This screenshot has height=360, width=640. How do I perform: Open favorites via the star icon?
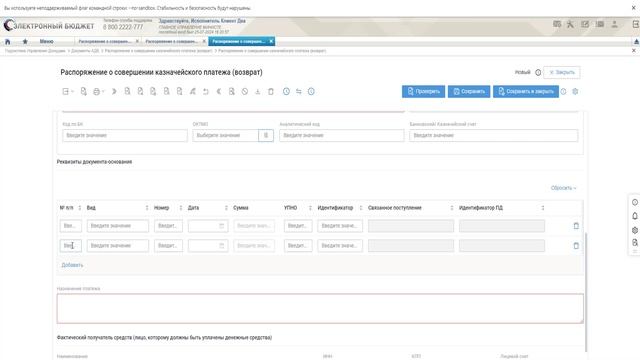click(25, 42)
